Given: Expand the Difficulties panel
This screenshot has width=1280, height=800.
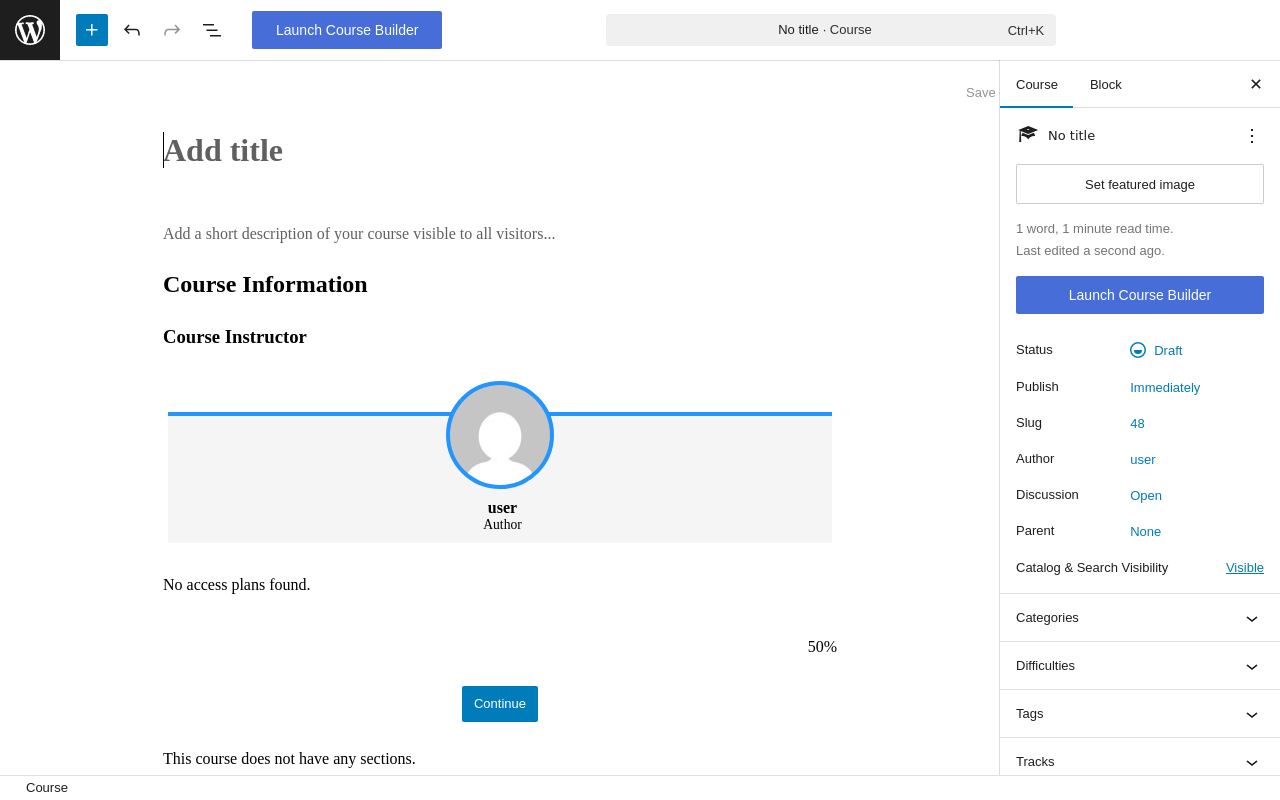Looking at the screenshot, I should click(x=1140, y=666).
